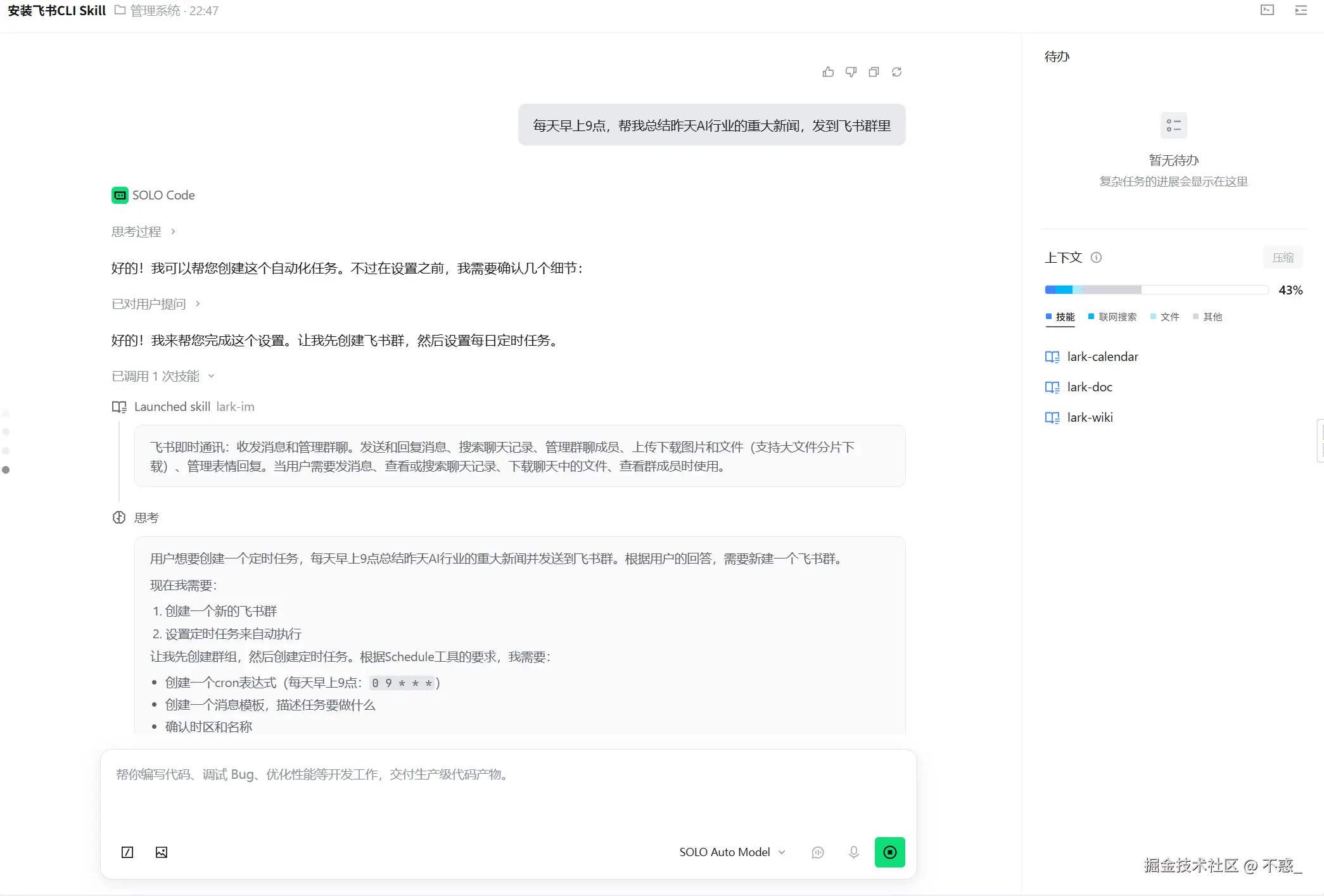The height and width of the screenshot is (896, 1324).
Task: Regenerate the response with the refresh icon
Action: coord(896,72)
